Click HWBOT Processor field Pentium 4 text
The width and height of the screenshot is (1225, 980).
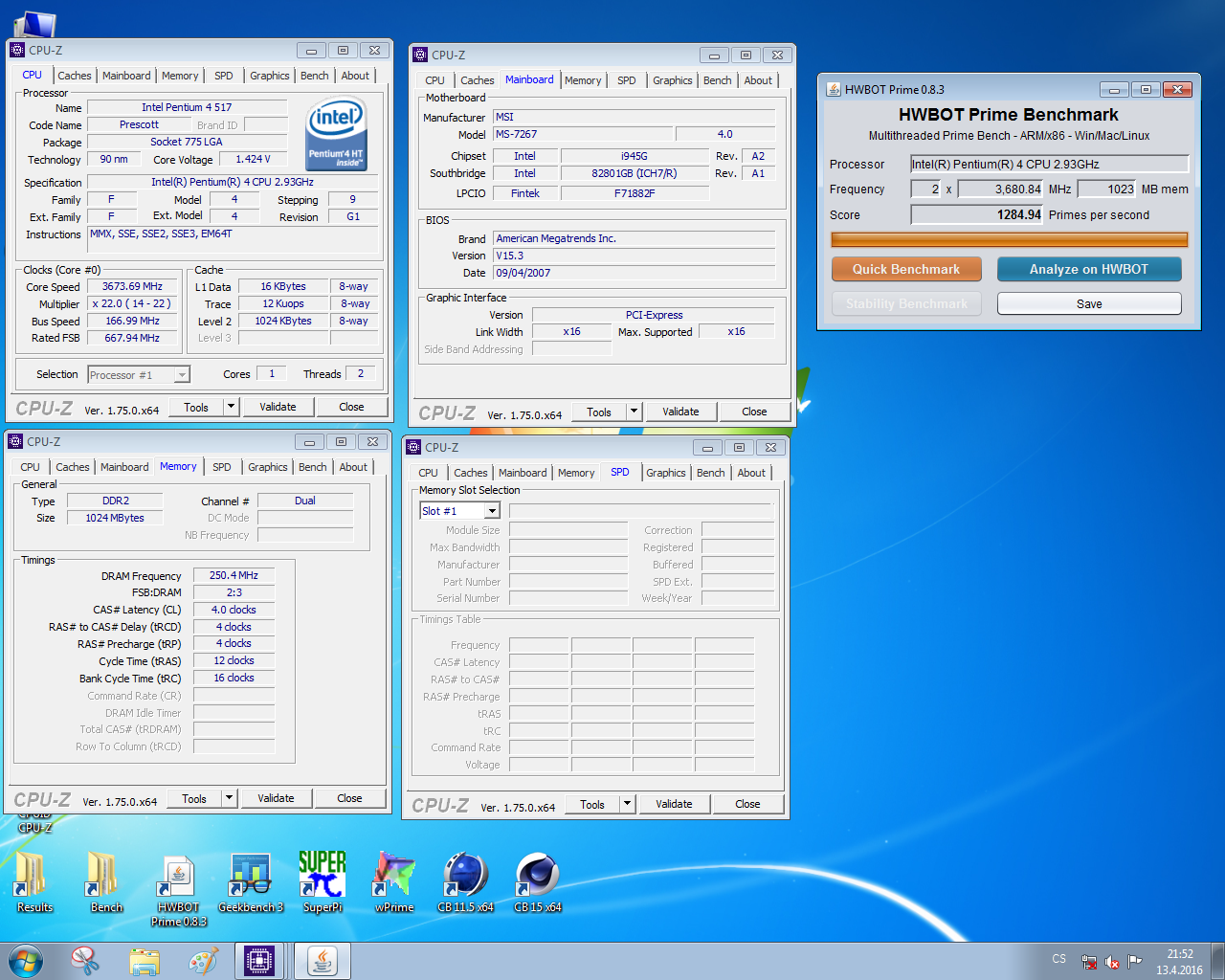coord(1049,164)
